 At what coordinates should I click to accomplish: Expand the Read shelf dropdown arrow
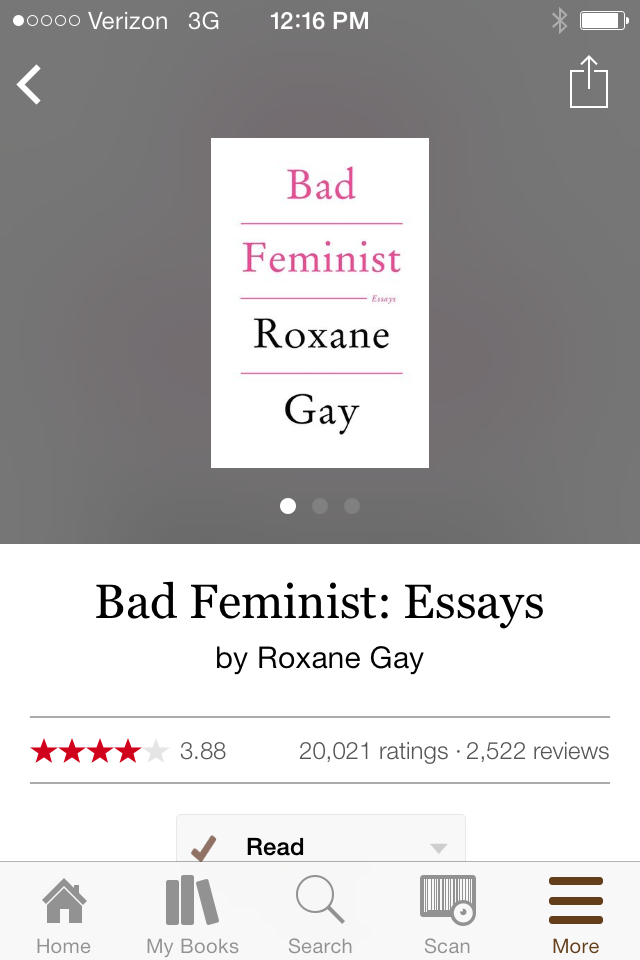click(438, 848)
